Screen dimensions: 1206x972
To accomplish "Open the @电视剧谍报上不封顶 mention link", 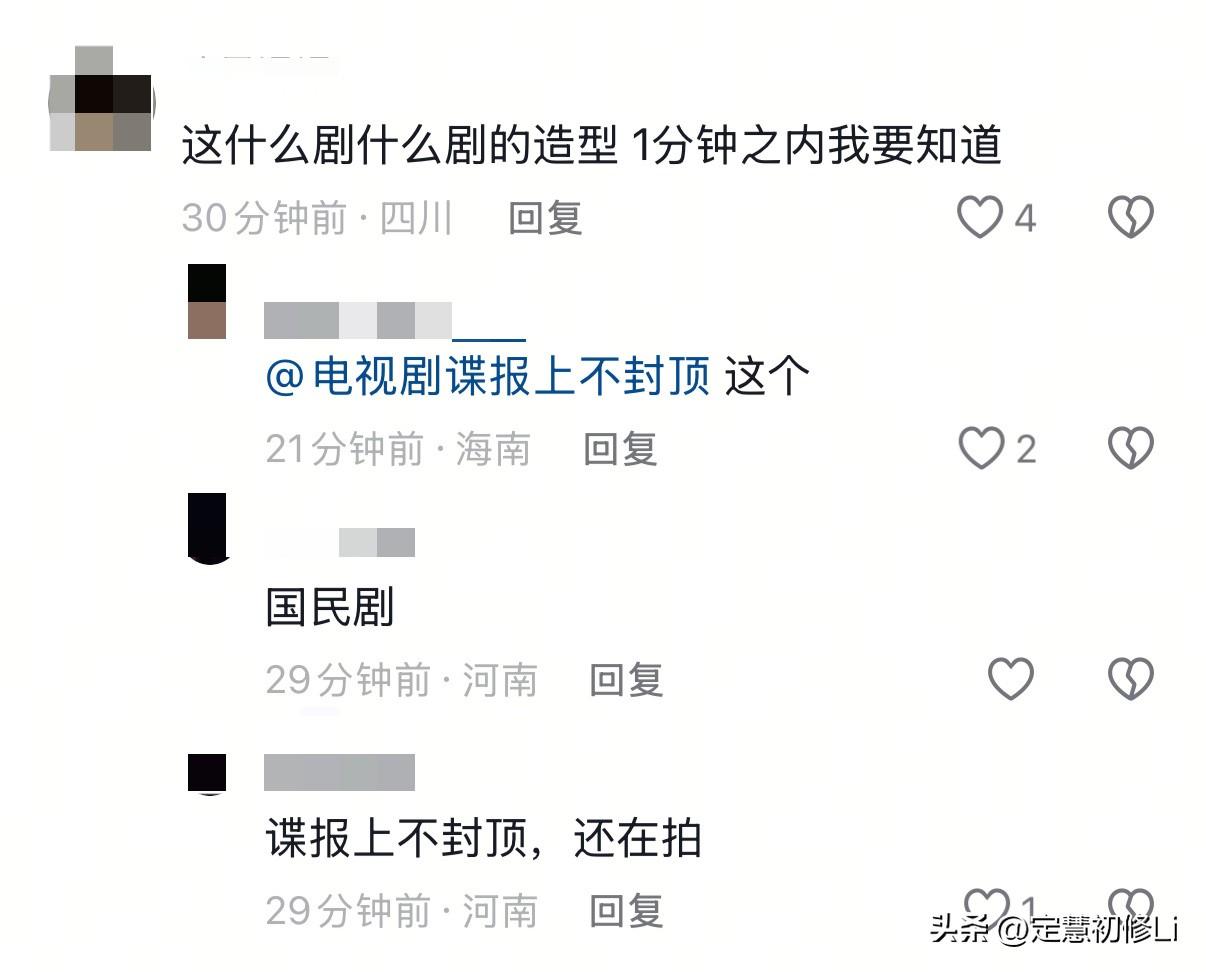I will [488, 377].
